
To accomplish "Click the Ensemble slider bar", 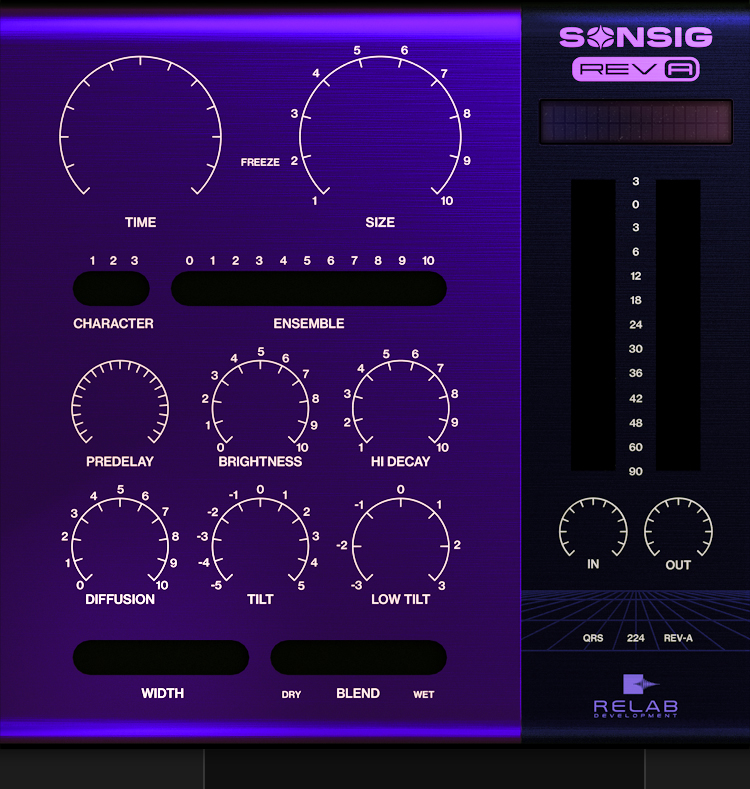I will 308,289.
